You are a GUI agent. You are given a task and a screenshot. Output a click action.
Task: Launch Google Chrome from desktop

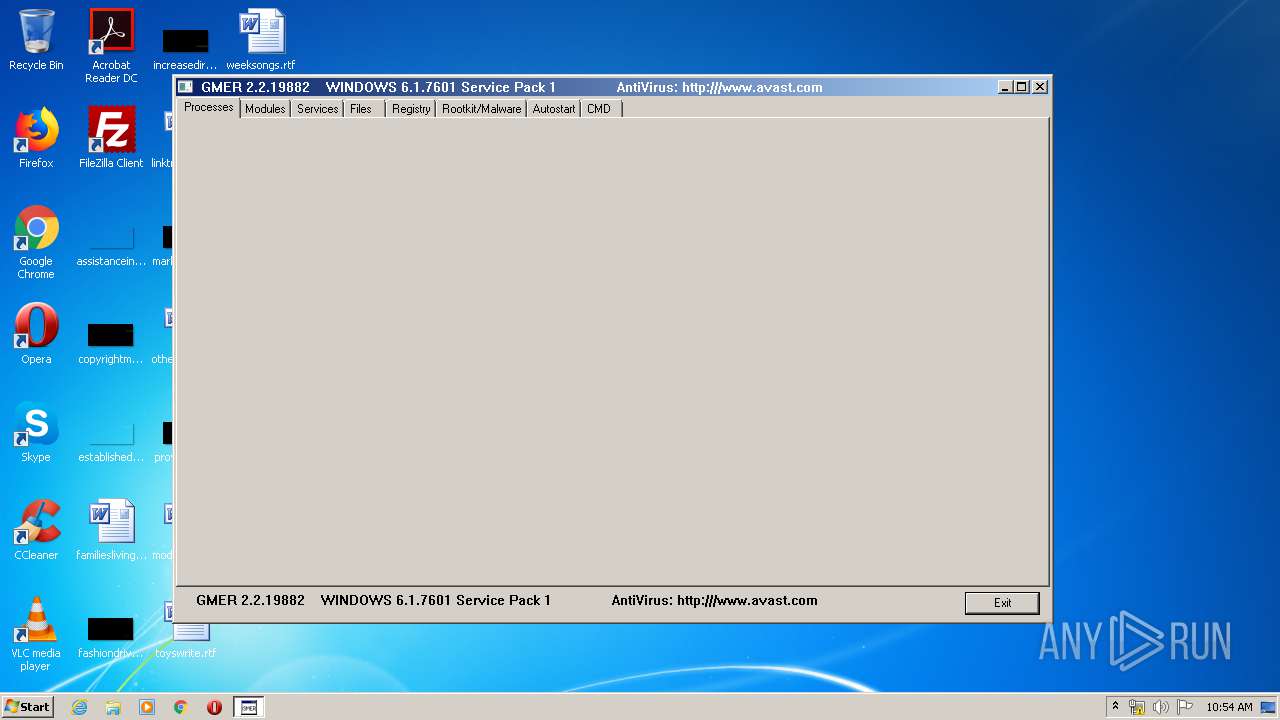pyautogui.click(x=36, y=242)
